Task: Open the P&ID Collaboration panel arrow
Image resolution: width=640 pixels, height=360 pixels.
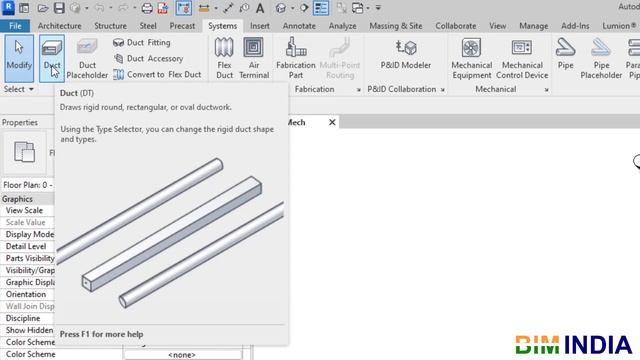Action: click(x=442, y=90)
